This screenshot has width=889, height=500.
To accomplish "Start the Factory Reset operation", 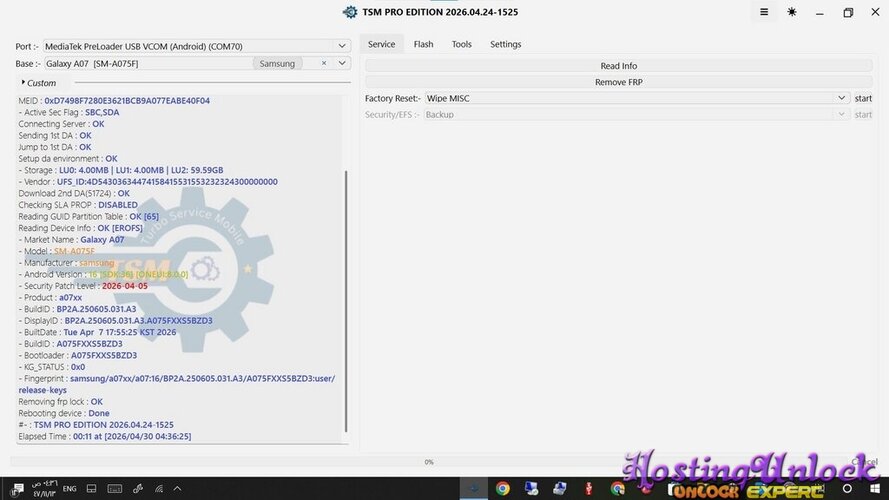I will [x=863, y=98].
